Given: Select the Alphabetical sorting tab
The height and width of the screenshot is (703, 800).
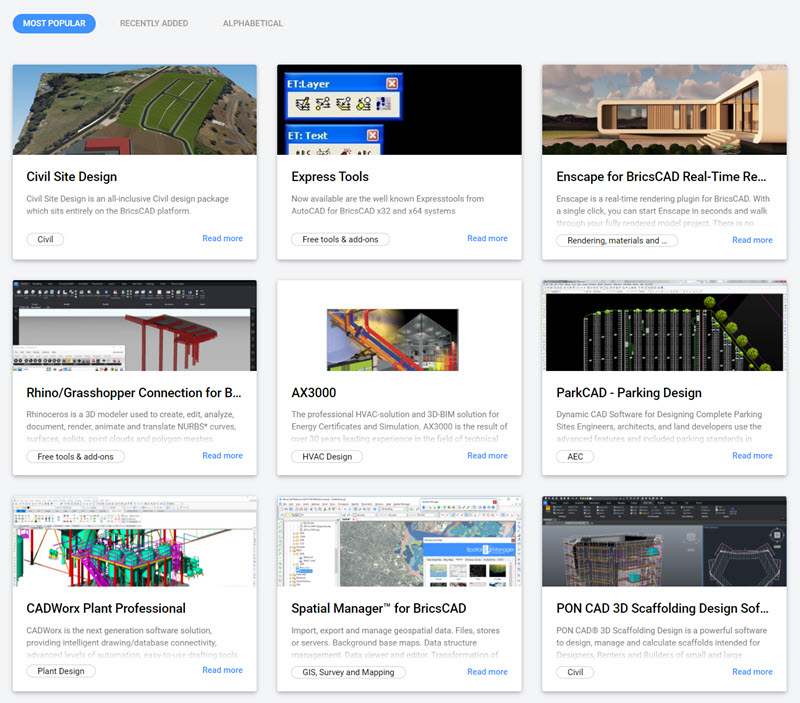Looking at the screenshot, I should pyautogui.click(x=252, y=23).
